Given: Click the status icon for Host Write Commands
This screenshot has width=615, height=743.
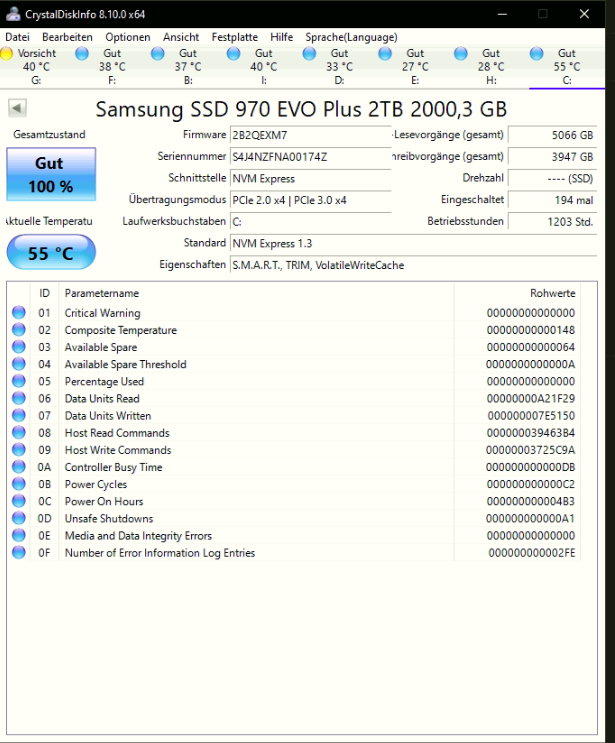Looking at the screenshot, I should click(x=18, y=450).
